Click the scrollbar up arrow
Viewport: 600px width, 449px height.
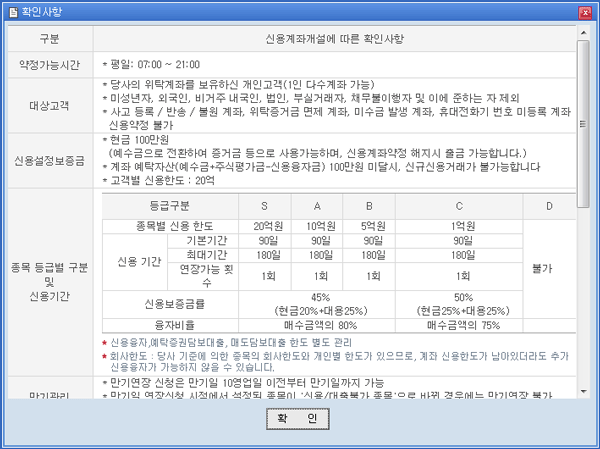(x=584, y=32)
